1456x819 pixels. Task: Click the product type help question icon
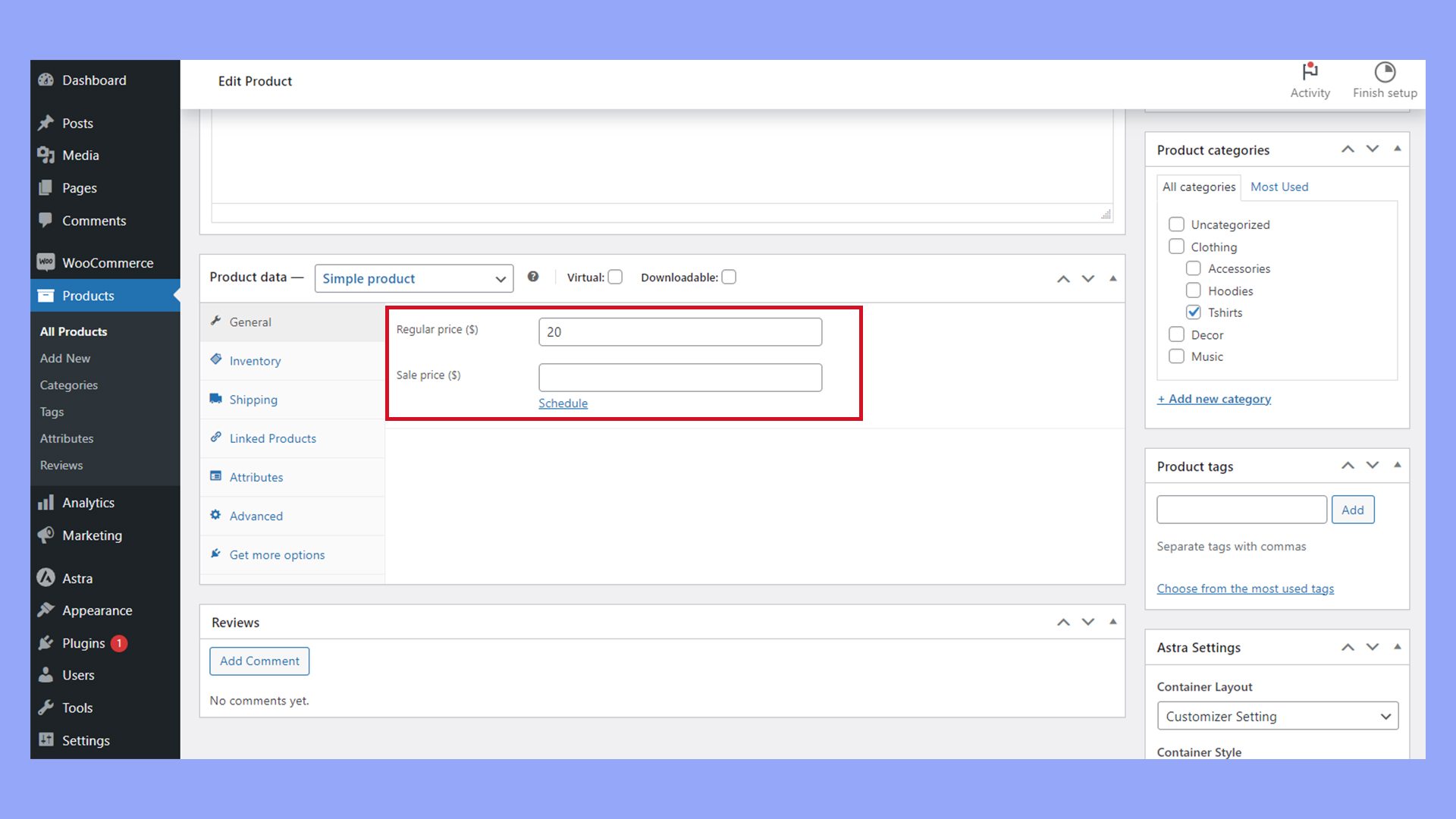tap(533, 277)
